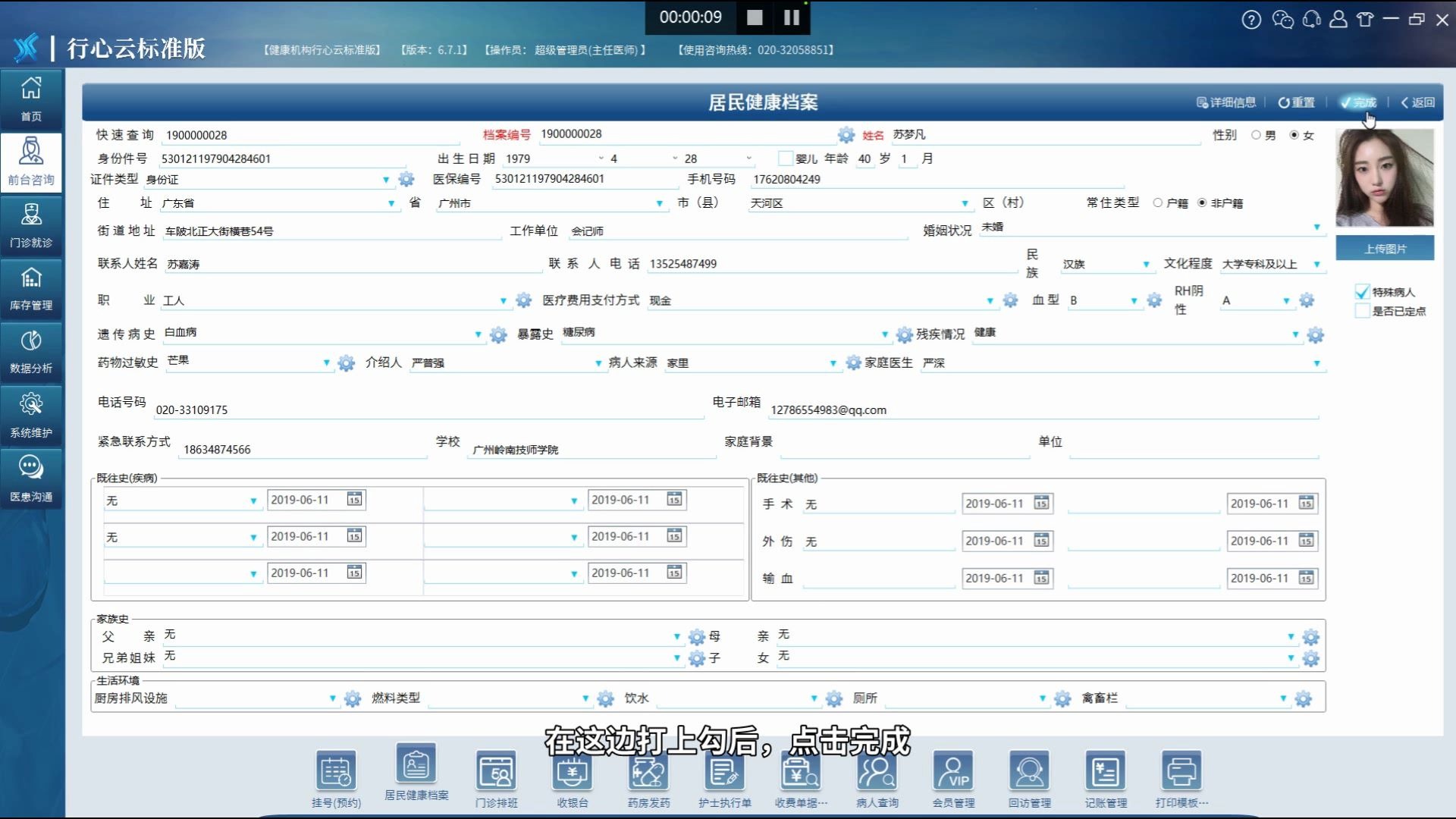Expand the 文化程度 education dropdown
The height and width of the screenshot is (819, 1456).
click(1316, 264)
